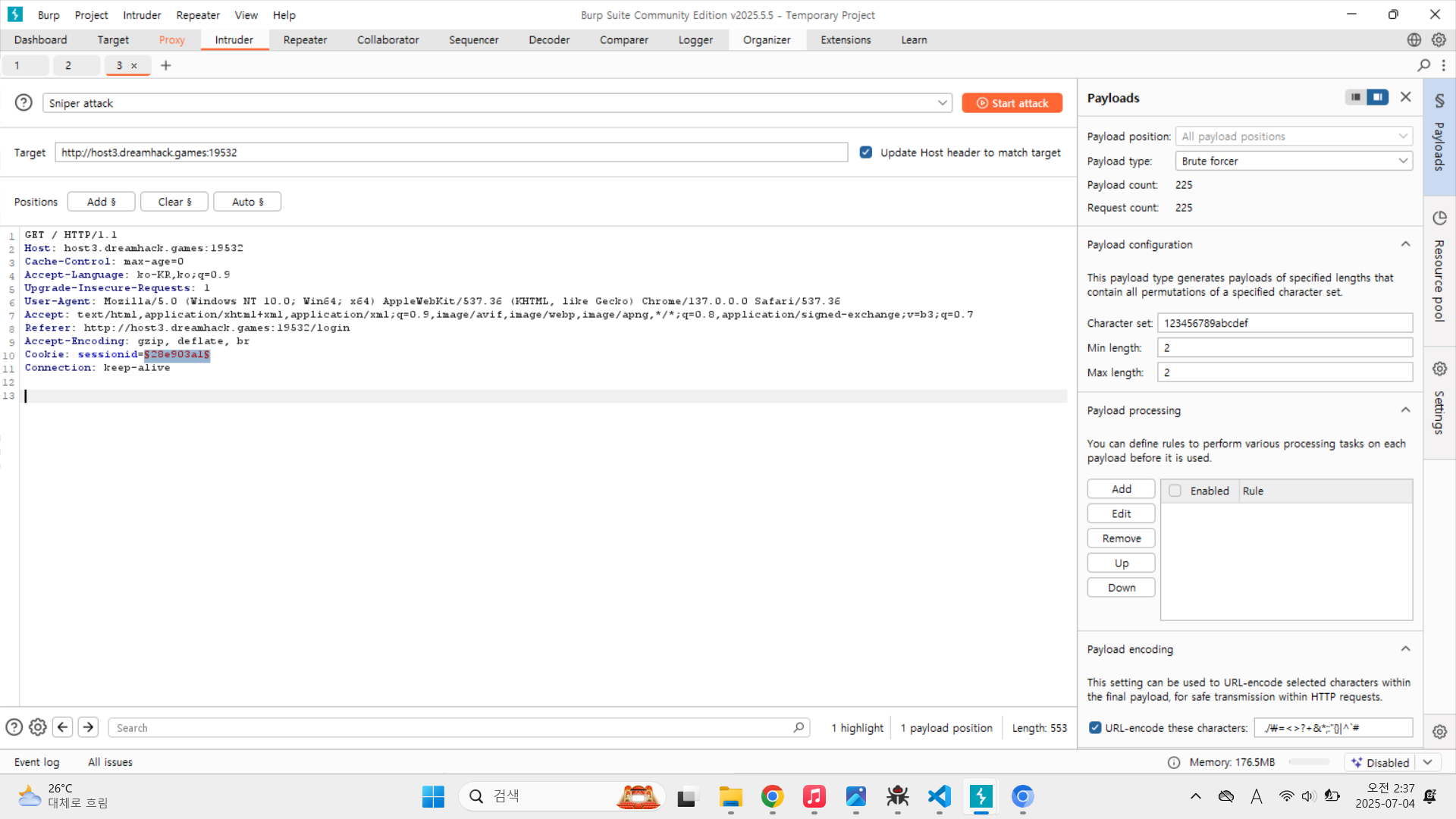Switch to the Repeater tab

click(x=305, y=39)
